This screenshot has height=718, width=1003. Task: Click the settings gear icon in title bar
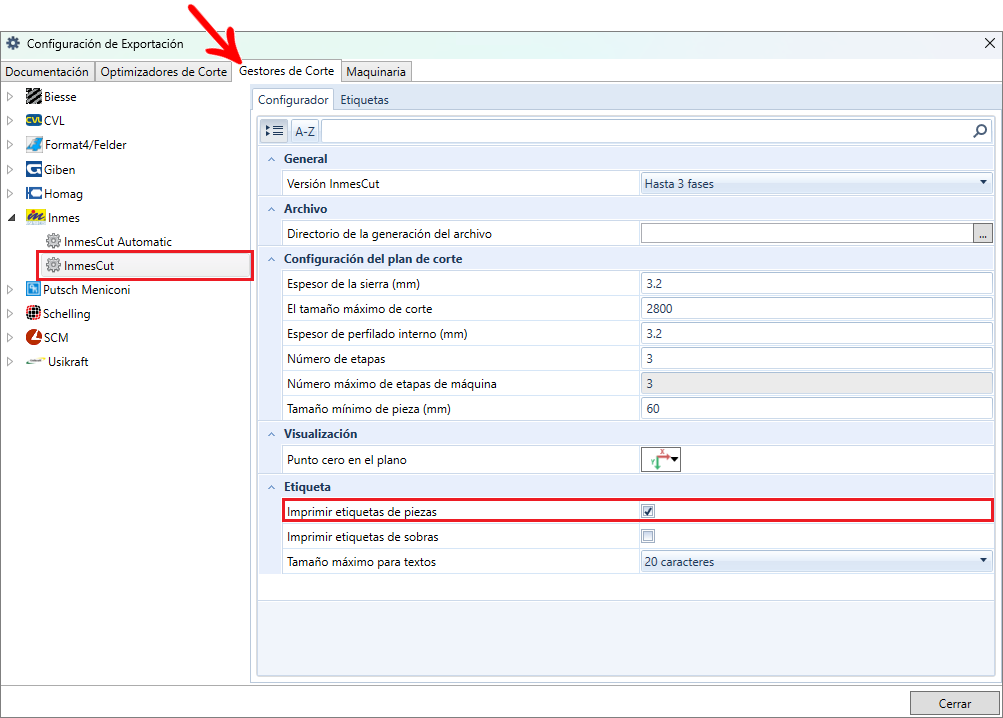(x=13, y=44)
